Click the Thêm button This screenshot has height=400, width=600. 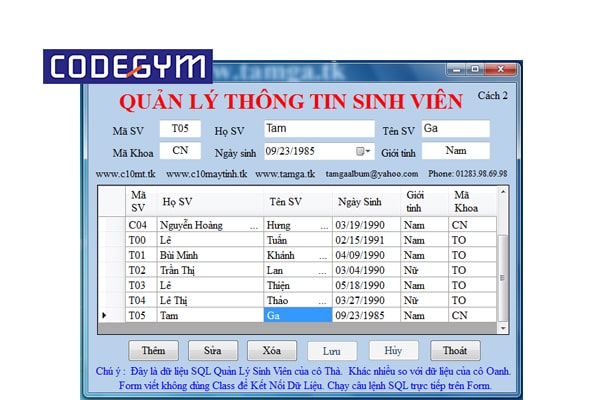[x=153, y=351]
